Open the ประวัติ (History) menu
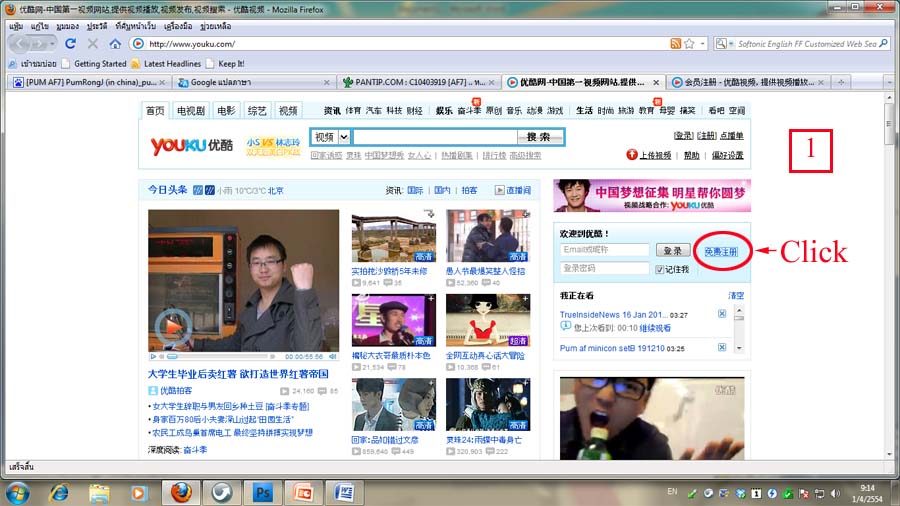Screen dimensions: 900x506 (x=97, y=26)
